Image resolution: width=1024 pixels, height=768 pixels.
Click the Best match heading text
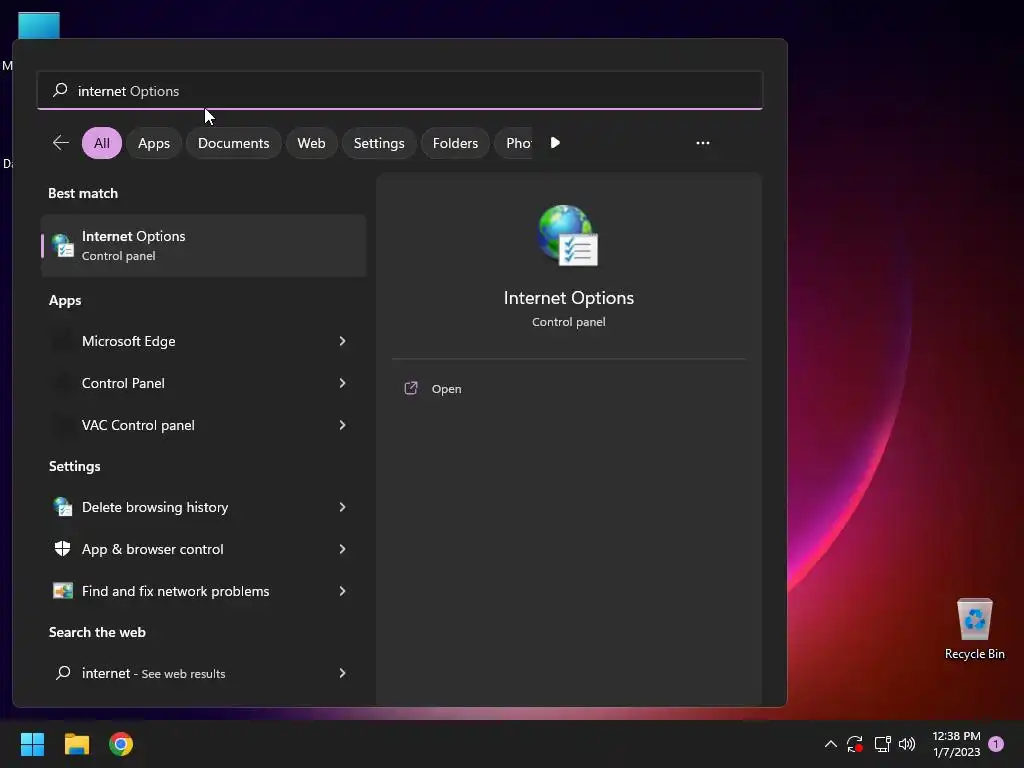[x=83, y=193]
